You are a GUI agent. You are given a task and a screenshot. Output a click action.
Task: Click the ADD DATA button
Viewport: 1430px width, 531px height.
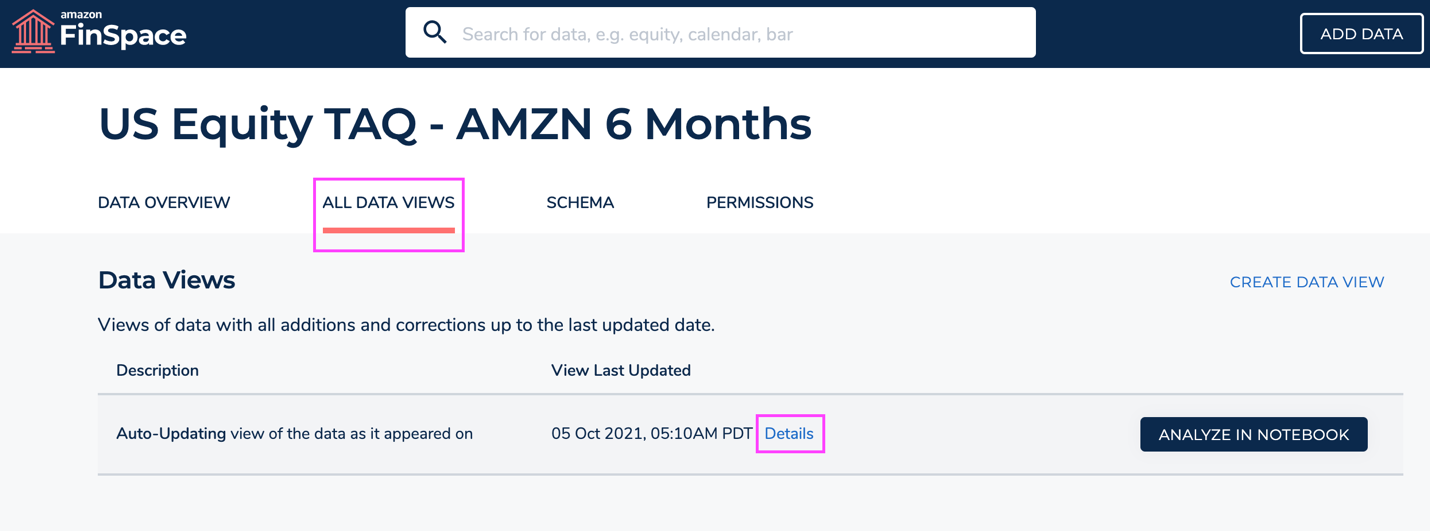1361,34
